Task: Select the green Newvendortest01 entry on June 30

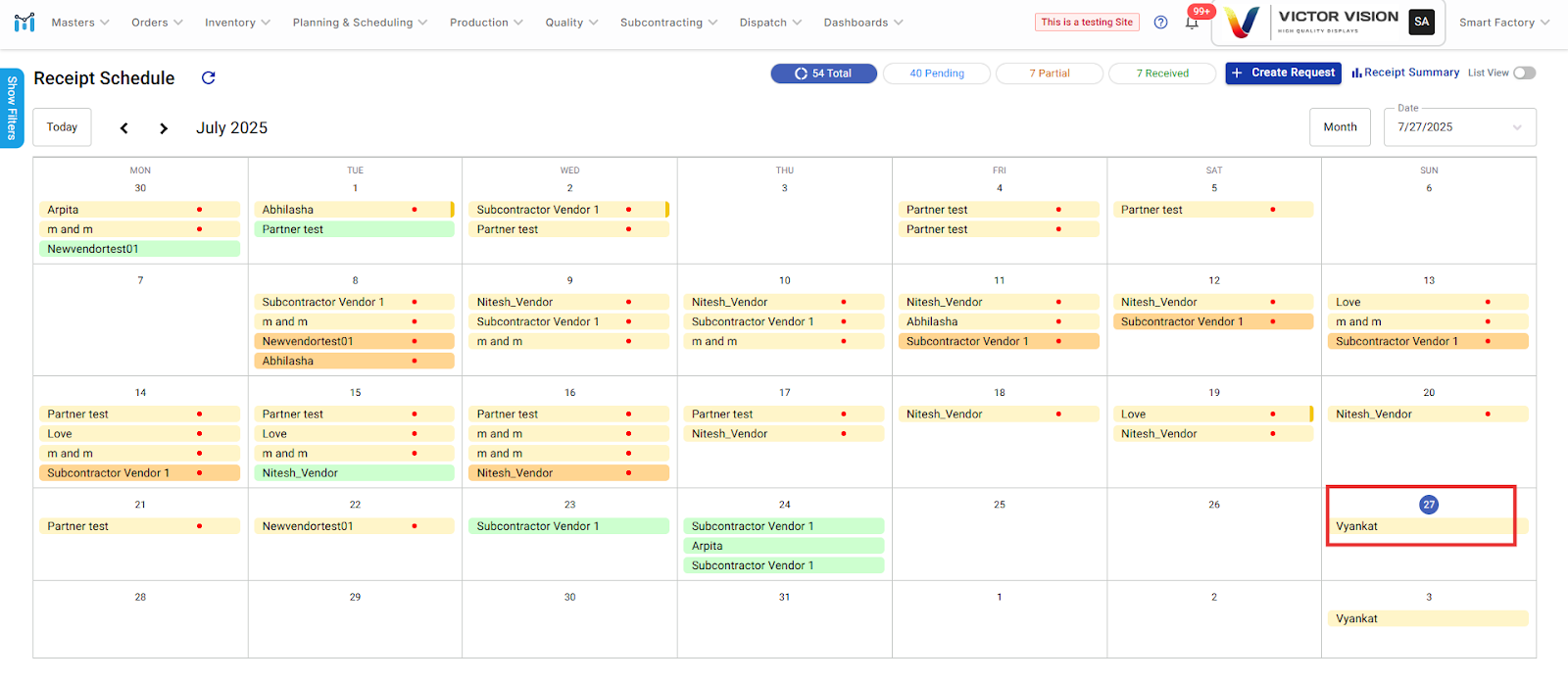Action: tap(139, 249)
